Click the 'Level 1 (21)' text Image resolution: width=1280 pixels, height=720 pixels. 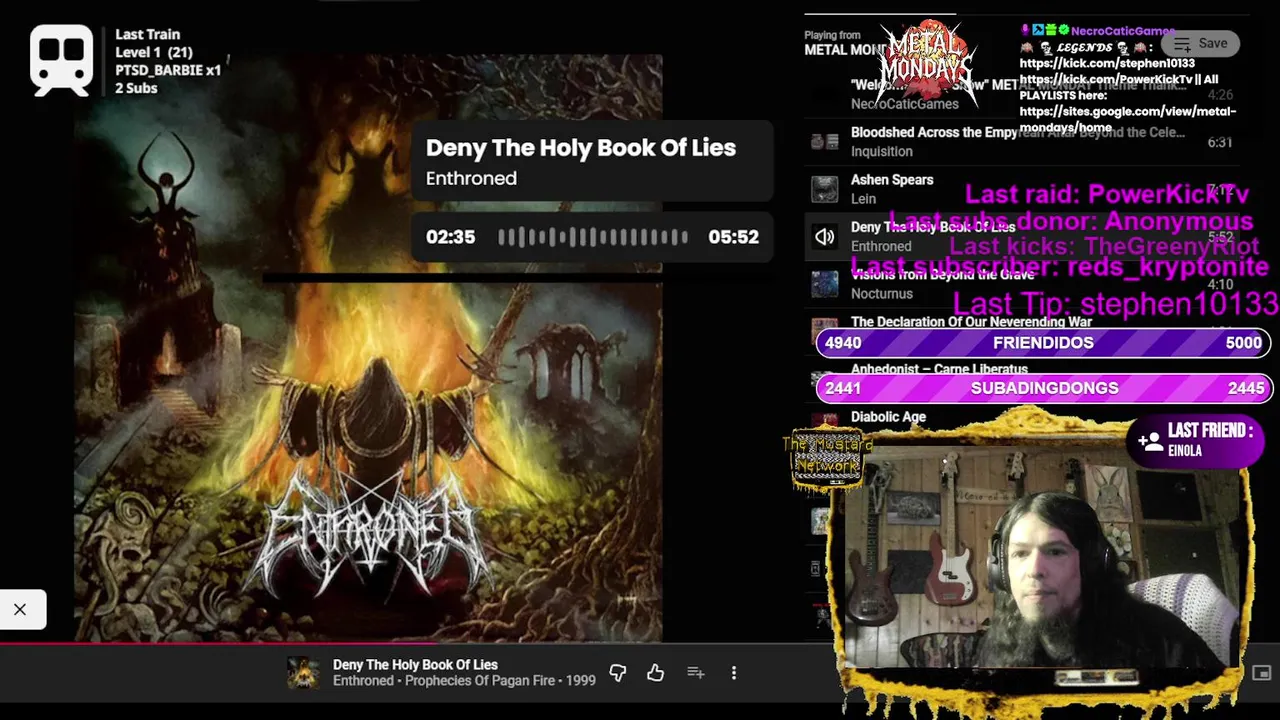point(154,52)
